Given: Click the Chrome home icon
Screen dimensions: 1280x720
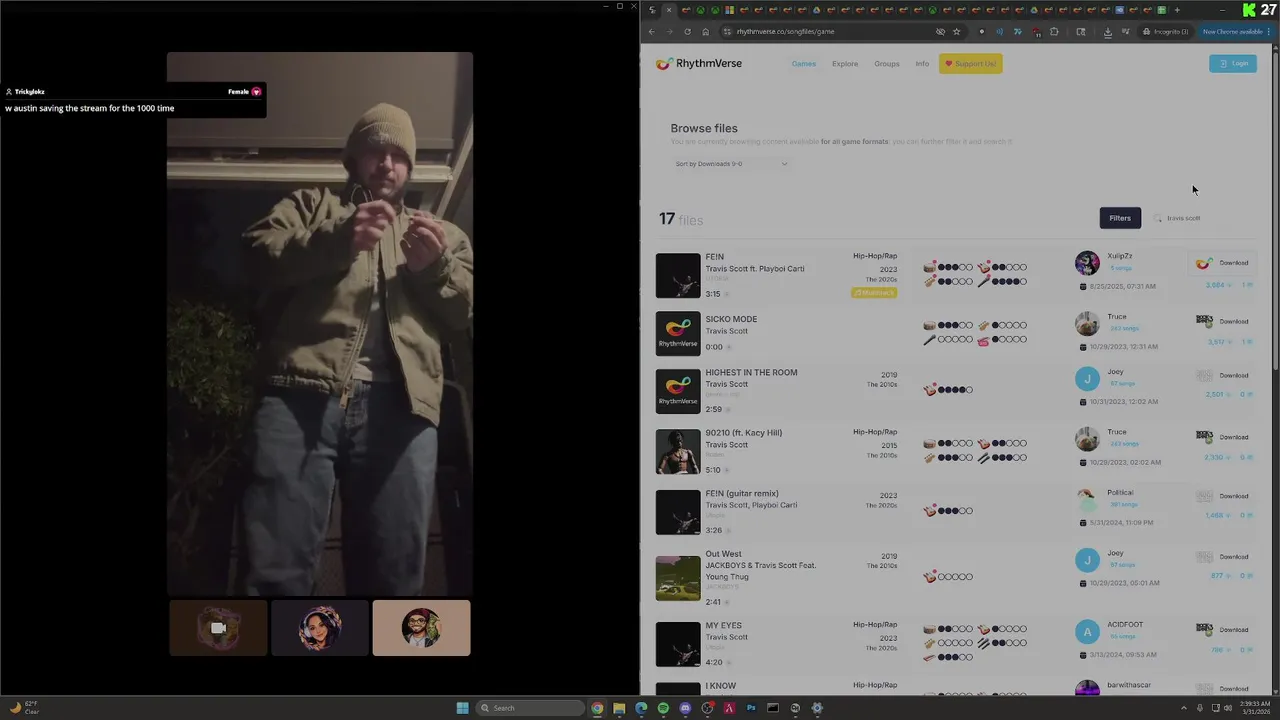Looking at the screenshot, I should click(705, 31).
